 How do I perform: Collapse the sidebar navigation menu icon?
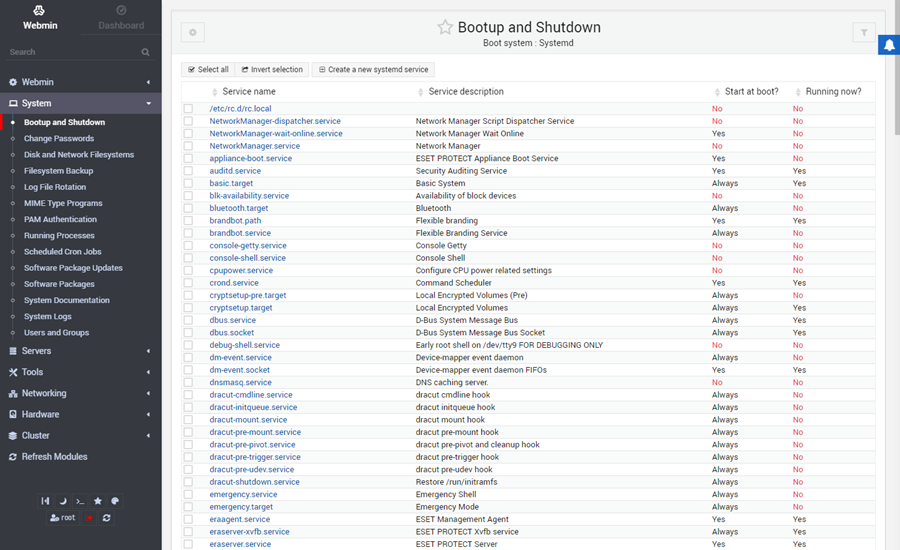coord(45,501)
